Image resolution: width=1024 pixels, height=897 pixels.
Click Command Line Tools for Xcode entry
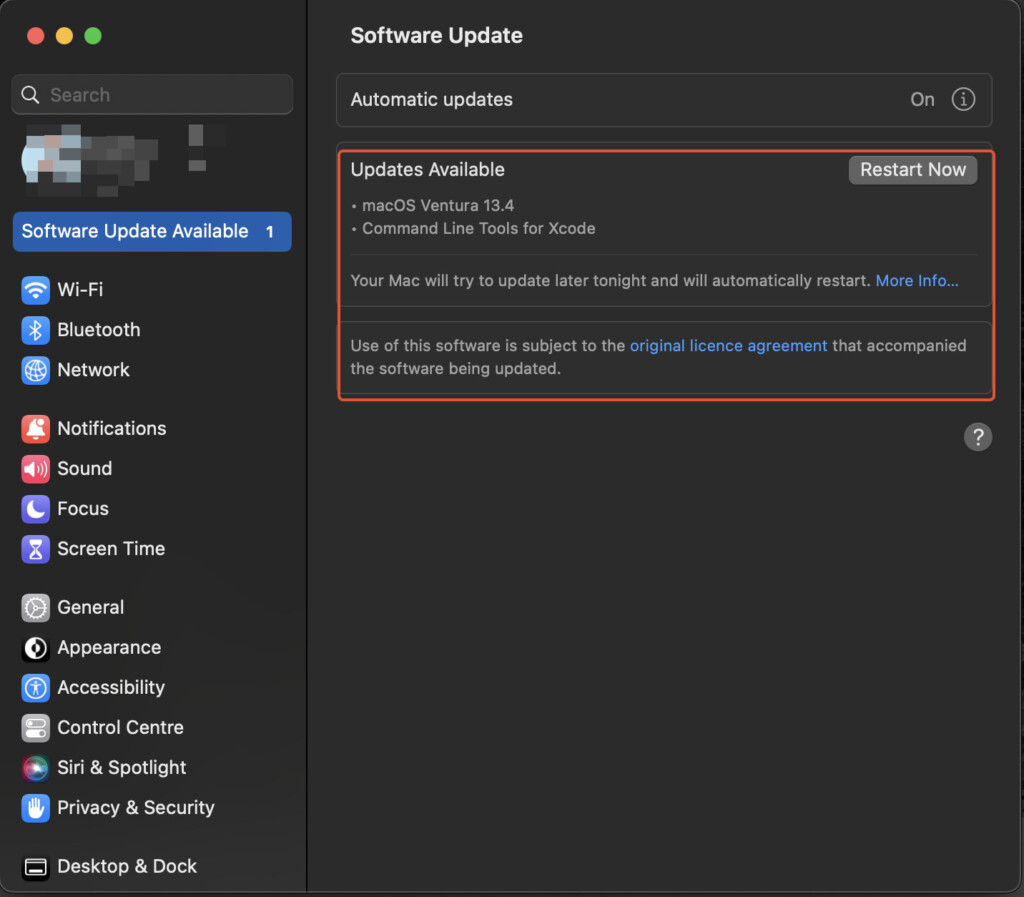pos(478,228)
